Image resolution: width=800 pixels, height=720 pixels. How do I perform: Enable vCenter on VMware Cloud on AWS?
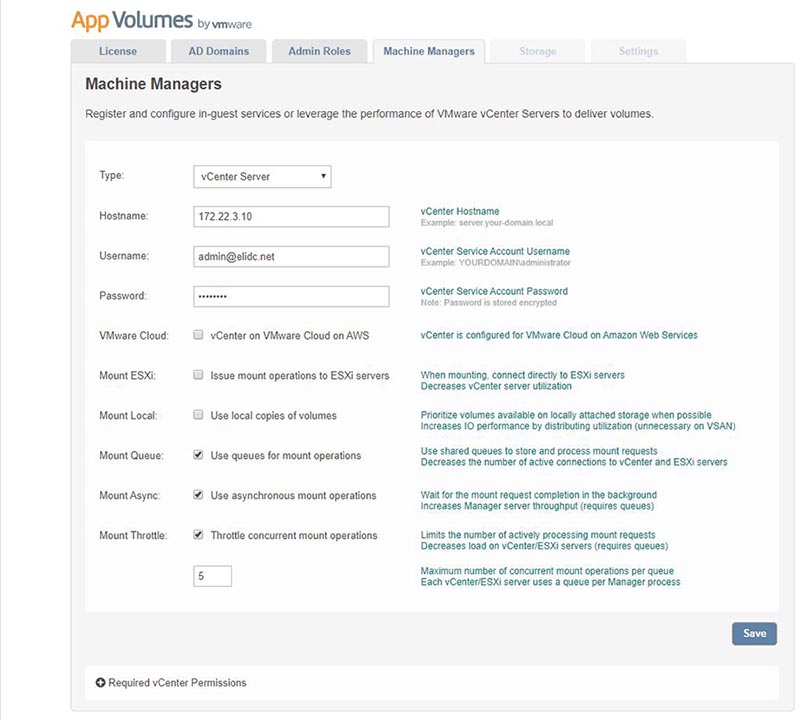[x=199, y=336]
